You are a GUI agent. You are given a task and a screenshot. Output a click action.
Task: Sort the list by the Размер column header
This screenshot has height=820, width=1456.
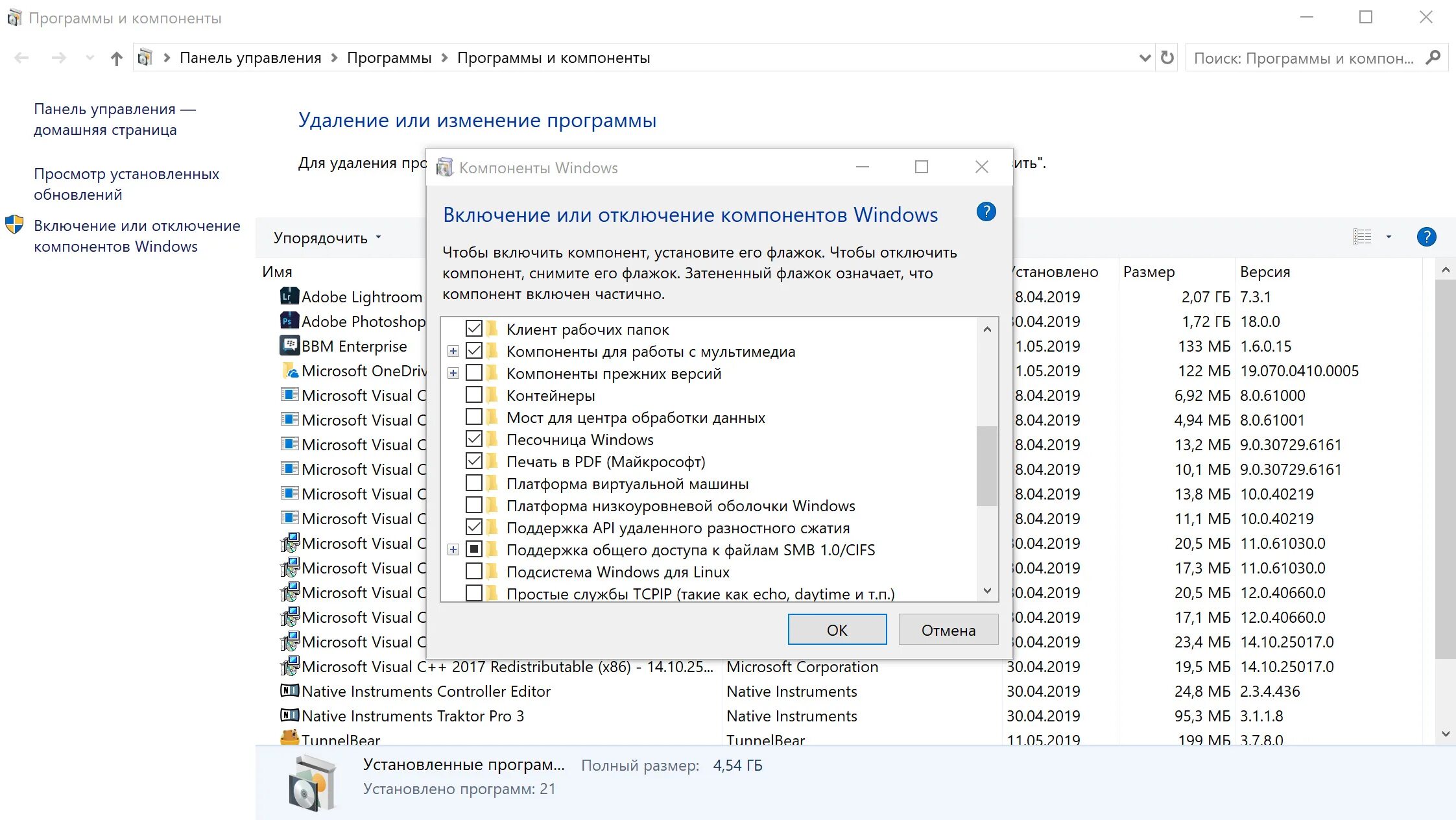click(1149, 272)
